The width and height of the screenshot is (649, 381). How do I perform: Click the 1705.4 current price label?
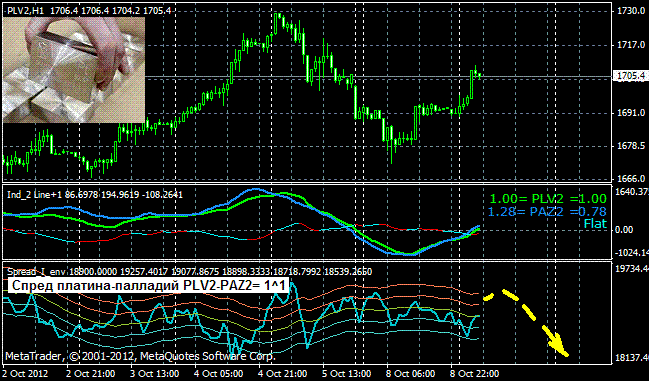pos(630,76)
